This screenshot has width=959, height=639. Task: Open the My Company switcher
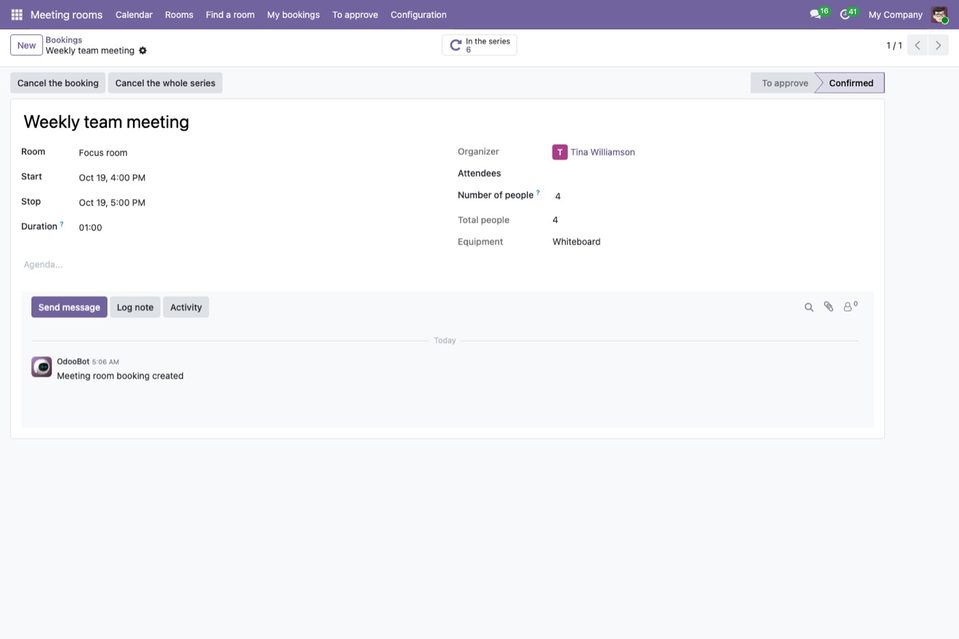pyautogui.click(x=895, y=15)
